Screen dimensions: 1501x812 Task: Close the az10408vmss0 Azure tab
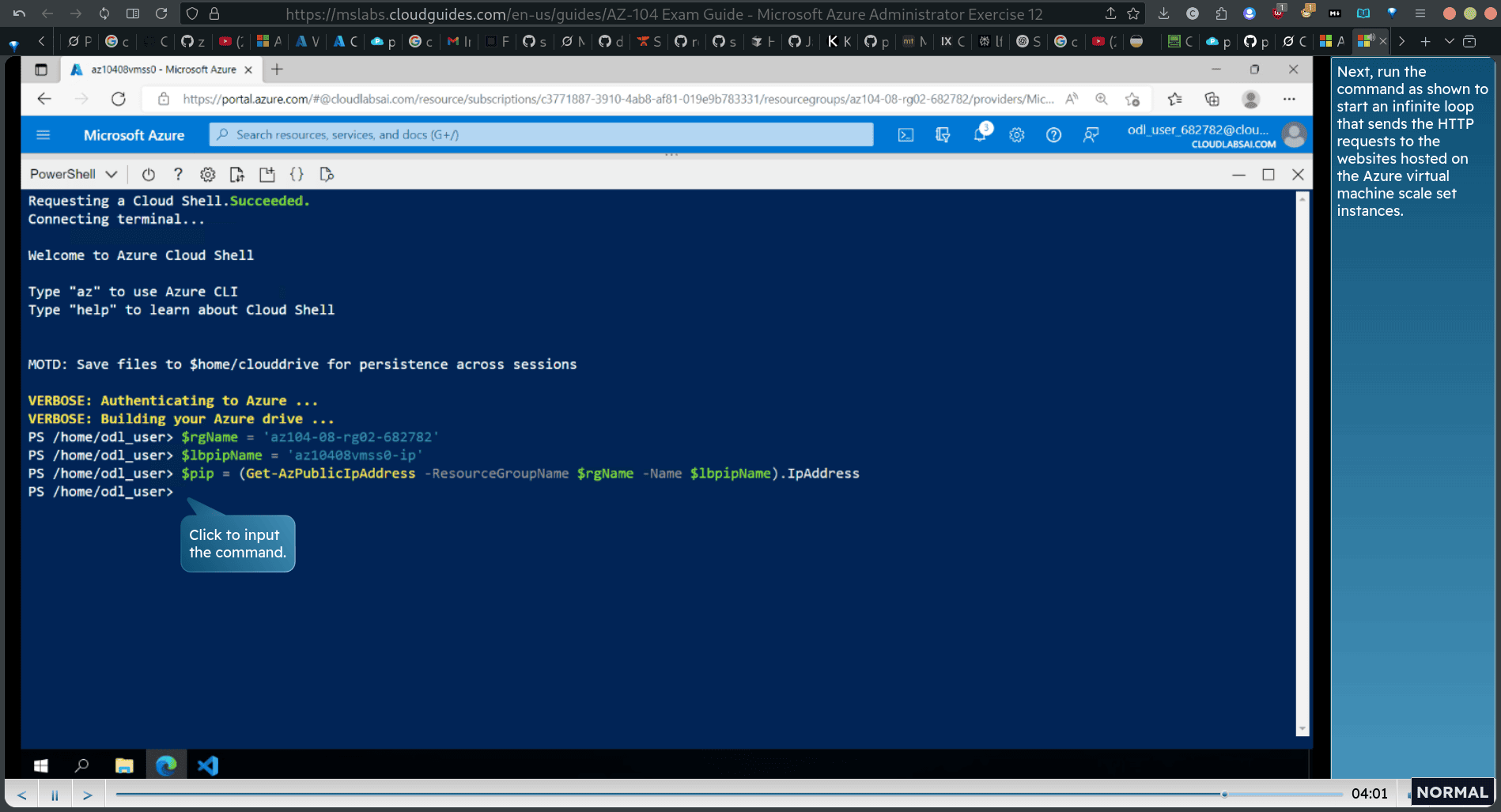point(248,70)
